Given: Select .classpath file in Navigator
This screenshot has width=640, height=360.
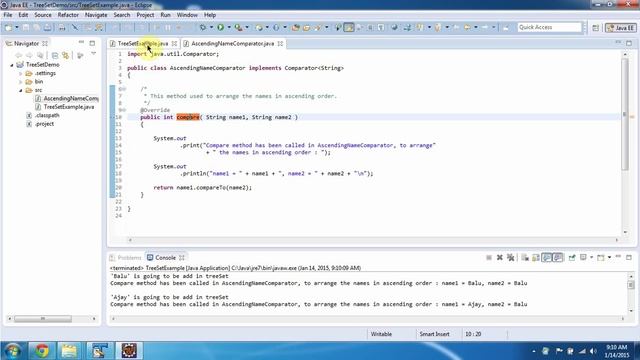Looking at the screenshot, I should (x=47, y=116).
